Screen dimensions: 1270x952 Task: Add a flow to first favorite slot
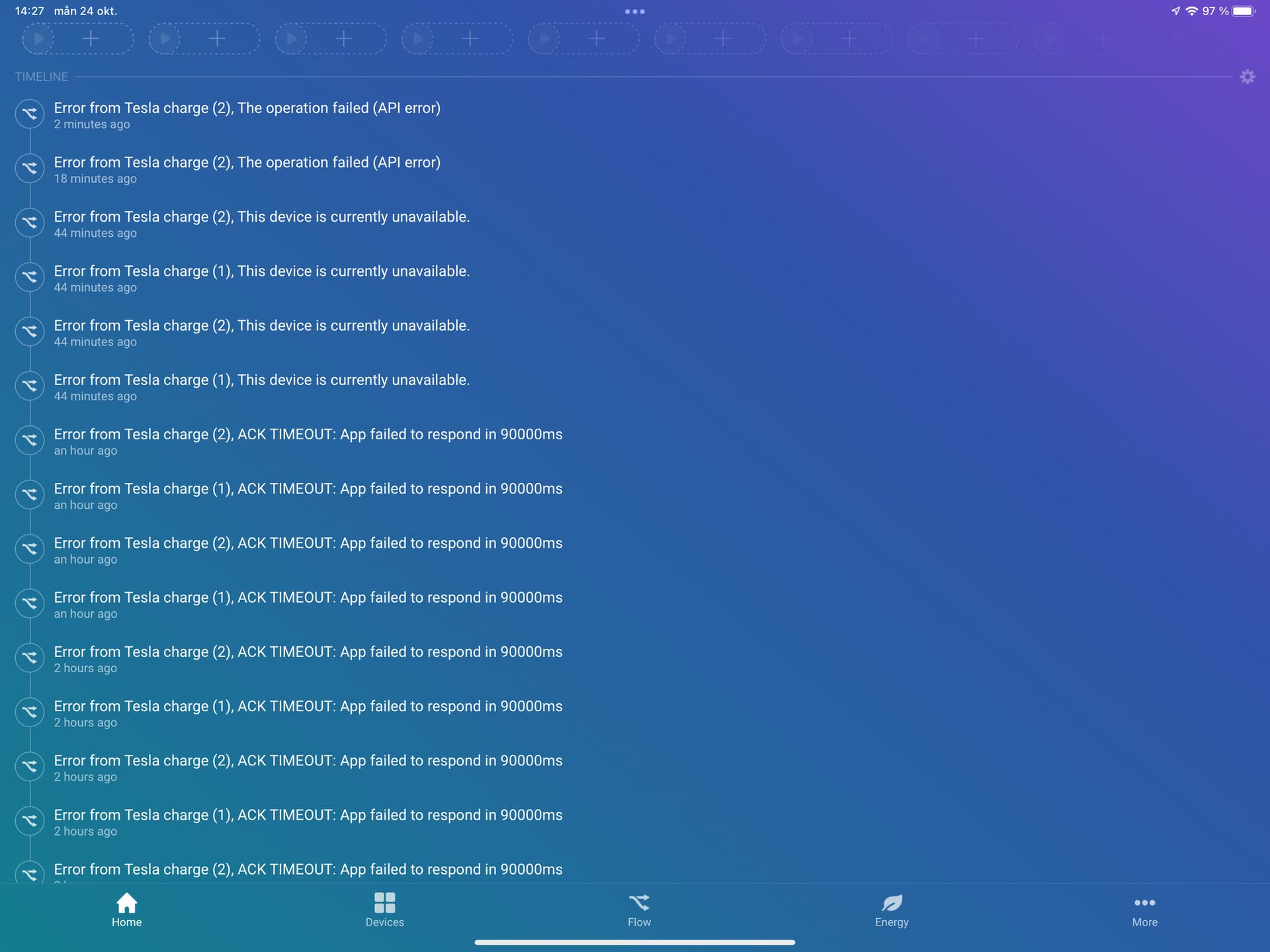click(x=91, y=38)
